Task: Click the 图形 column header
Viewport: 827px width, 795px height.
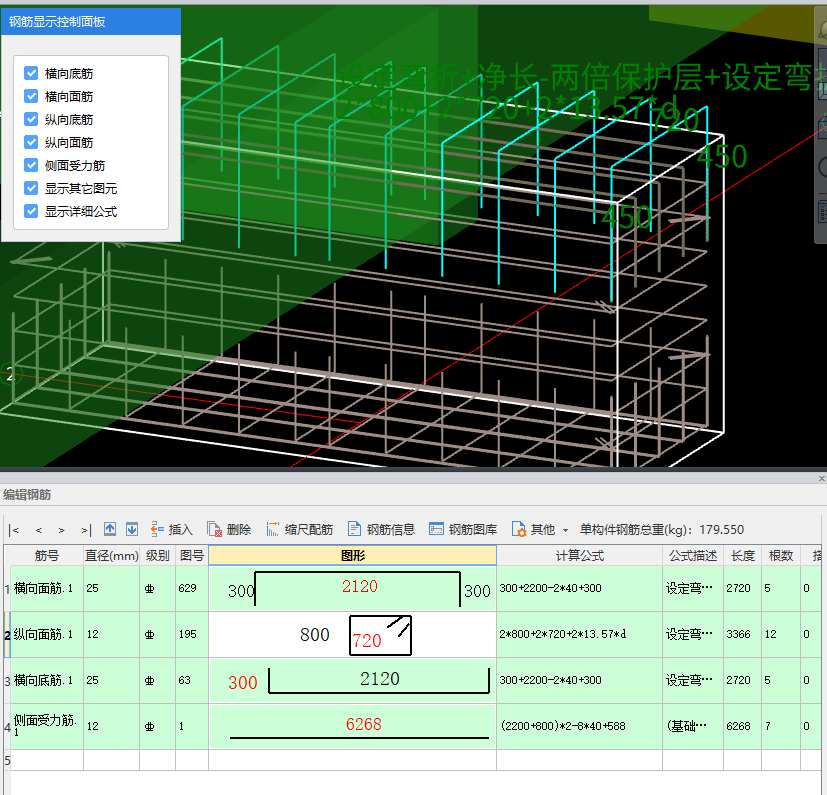Action: click(x=352, y=555)
